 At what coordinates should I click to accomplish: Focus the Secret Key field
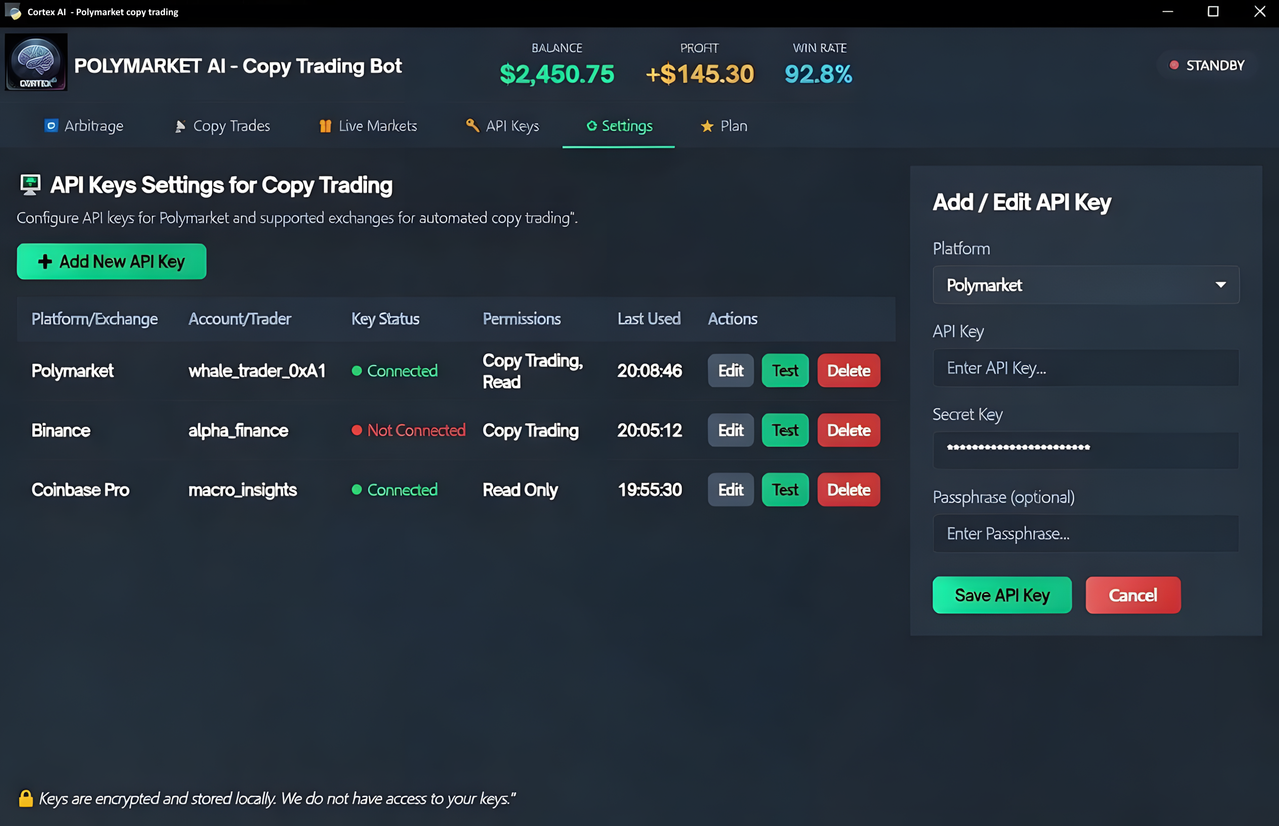click(x=1086, y=450)
